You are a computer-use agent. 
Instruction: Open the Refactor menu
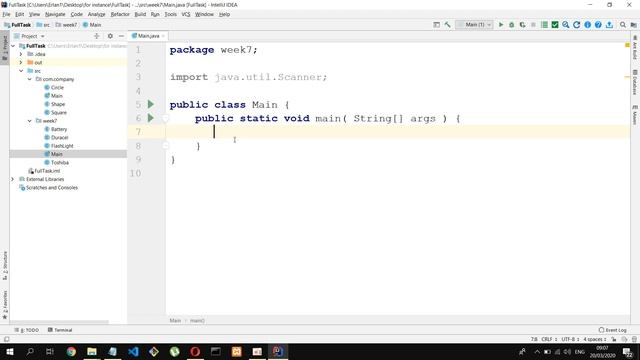[120, 14]
